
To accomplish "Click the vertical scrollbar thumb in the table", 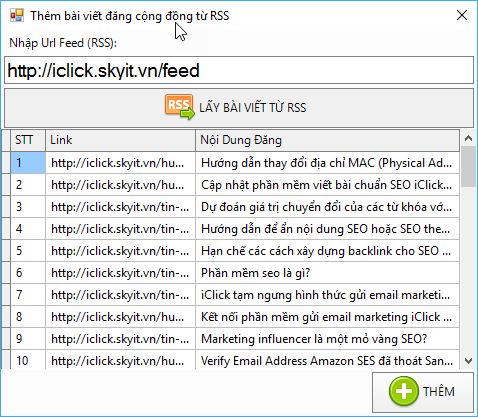I will [x=468, y=167].
